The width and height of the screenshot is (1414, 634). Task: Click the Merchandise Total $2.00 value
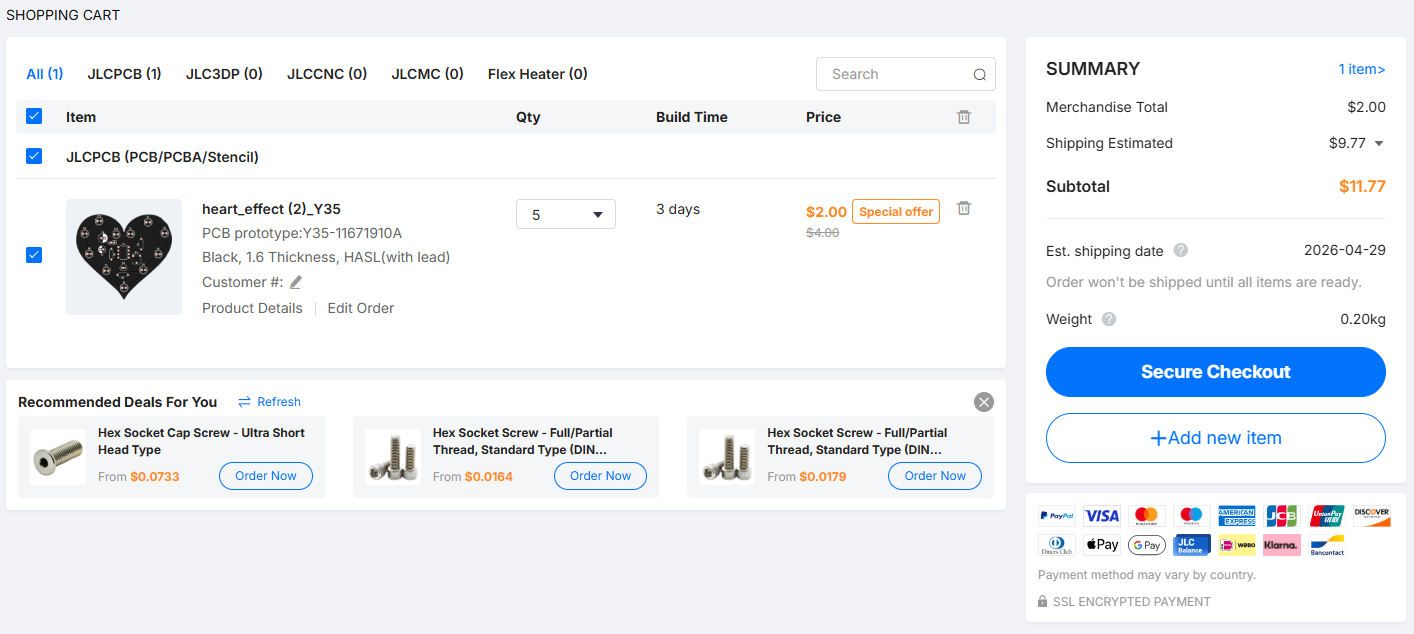(x=1366, y=107)
